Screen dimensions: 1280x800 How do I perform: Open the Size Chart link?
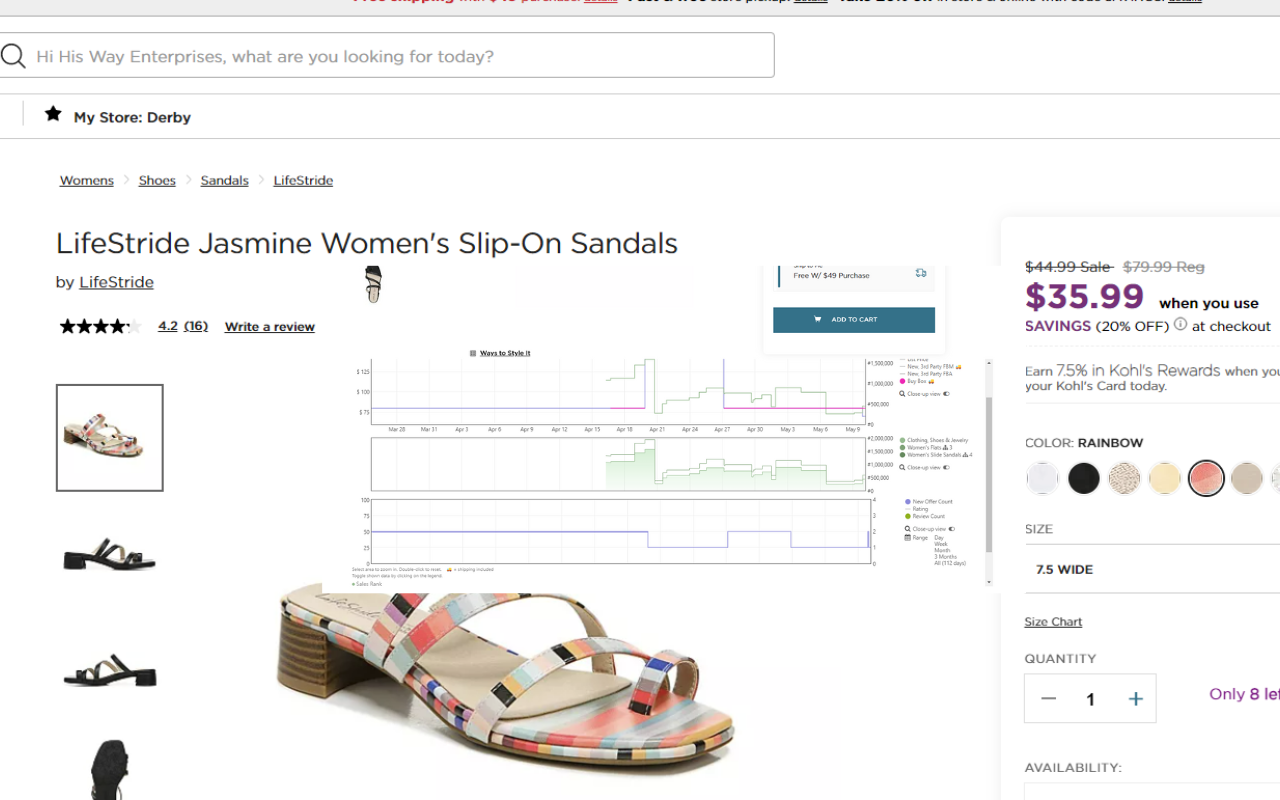[1053, 622]
